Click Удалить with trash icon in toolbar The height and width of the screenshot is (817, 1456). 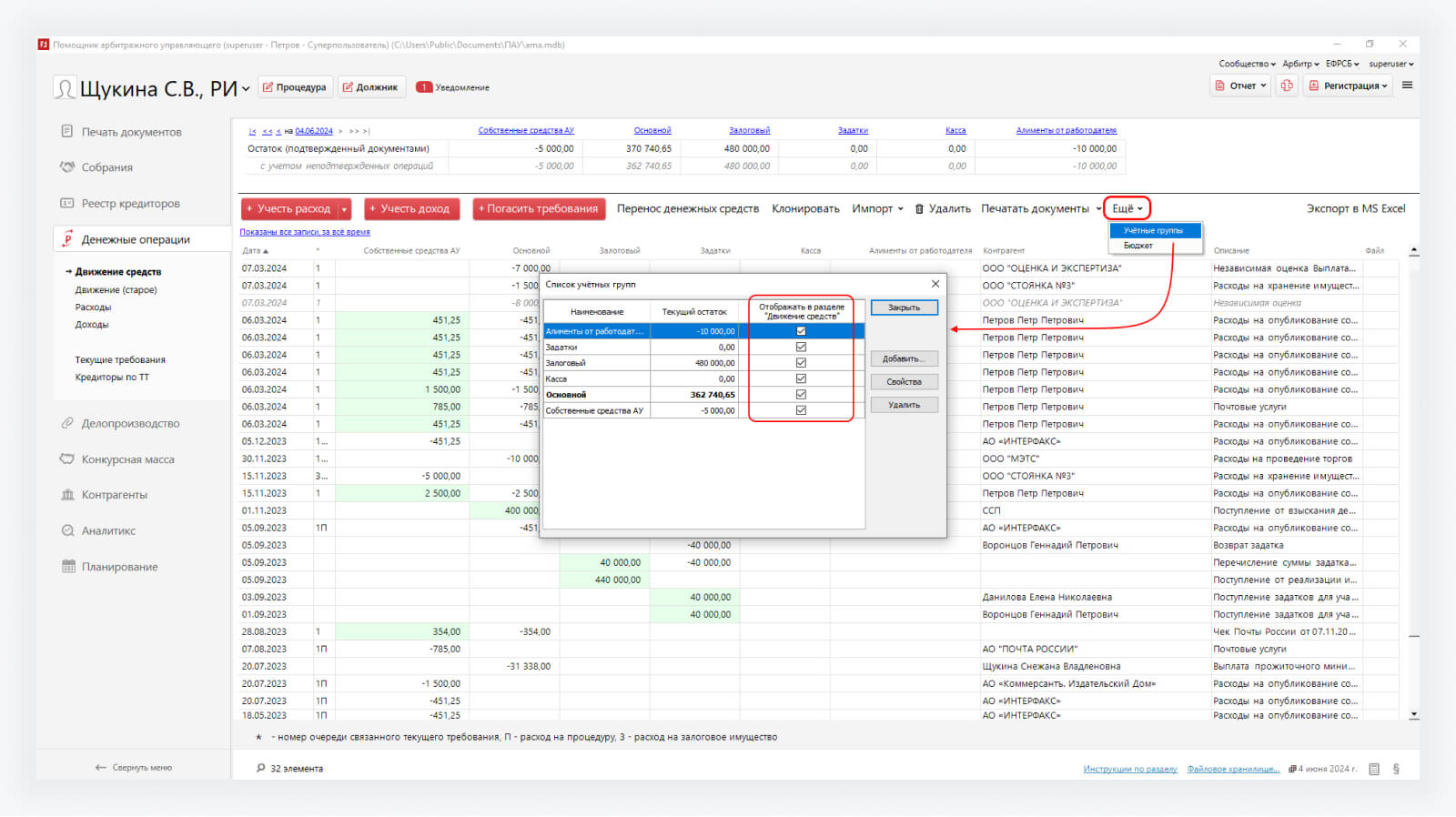(x=943, y=208)
